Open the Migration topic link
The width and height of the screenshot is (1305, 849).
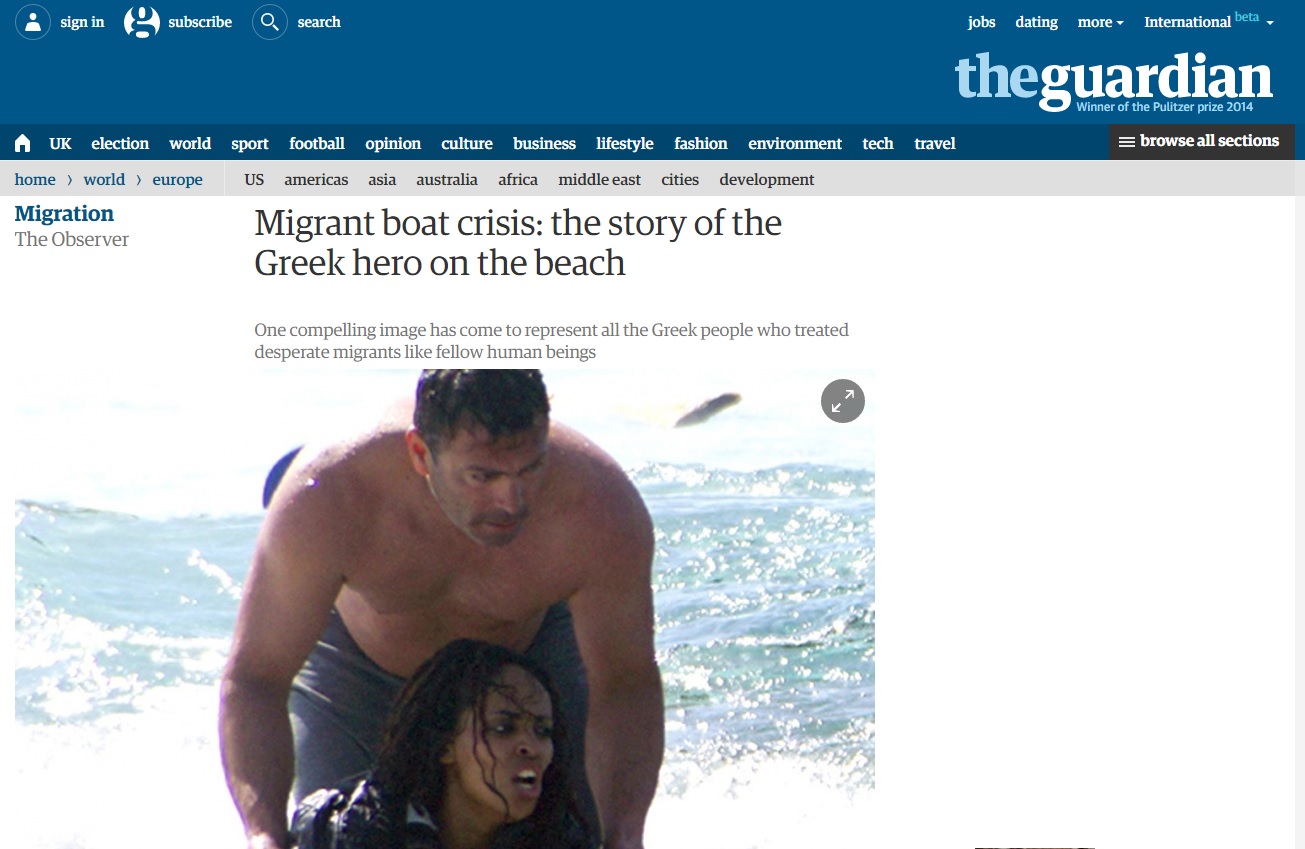[64, 213]
